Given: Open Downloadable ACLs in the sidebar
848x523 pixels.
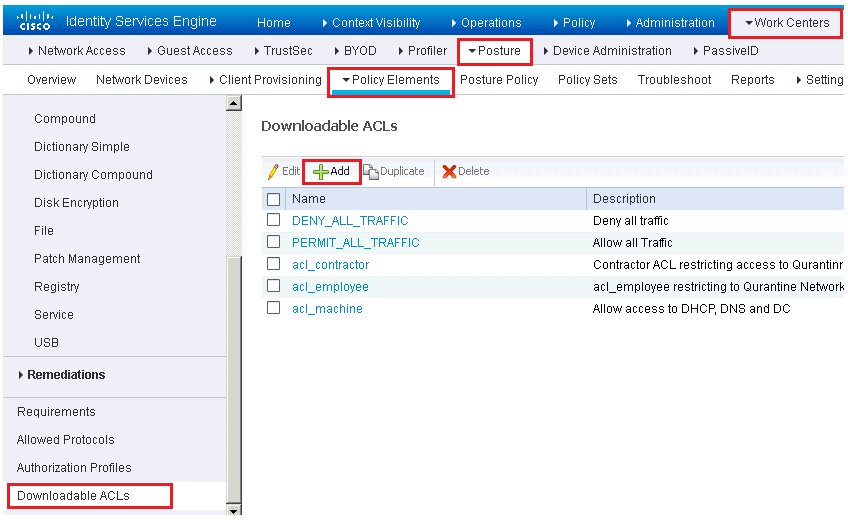Looking at the screenshot, I should click(x=73, y=496).
